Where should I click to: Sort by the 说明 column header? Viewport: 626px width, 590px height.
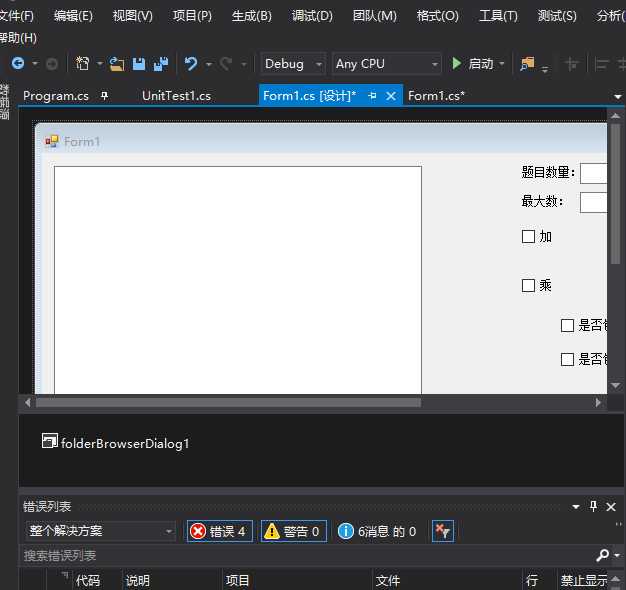(138, 580)
